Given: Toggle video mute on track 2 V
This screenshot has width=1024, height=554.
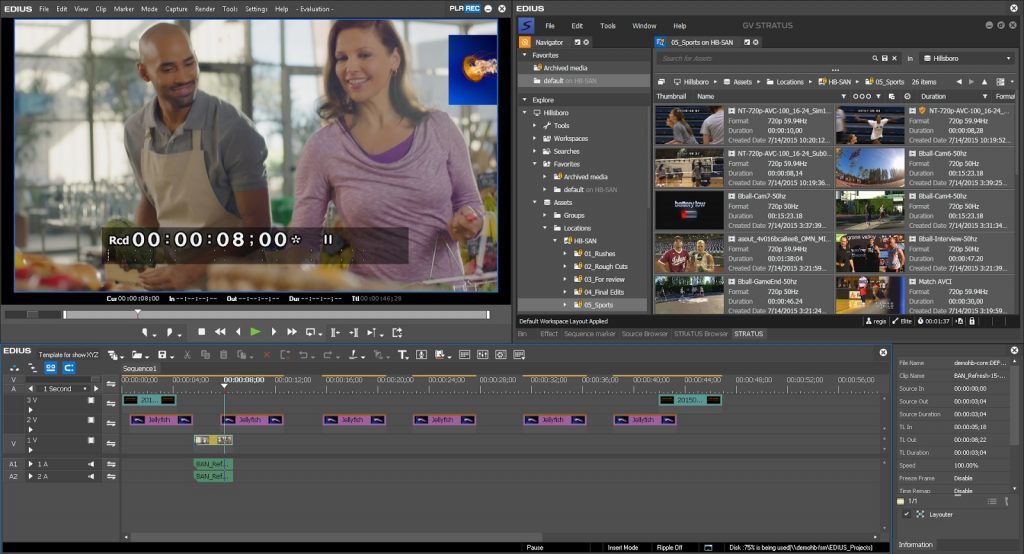Looking at the screenshot, I should coord(91,420).
